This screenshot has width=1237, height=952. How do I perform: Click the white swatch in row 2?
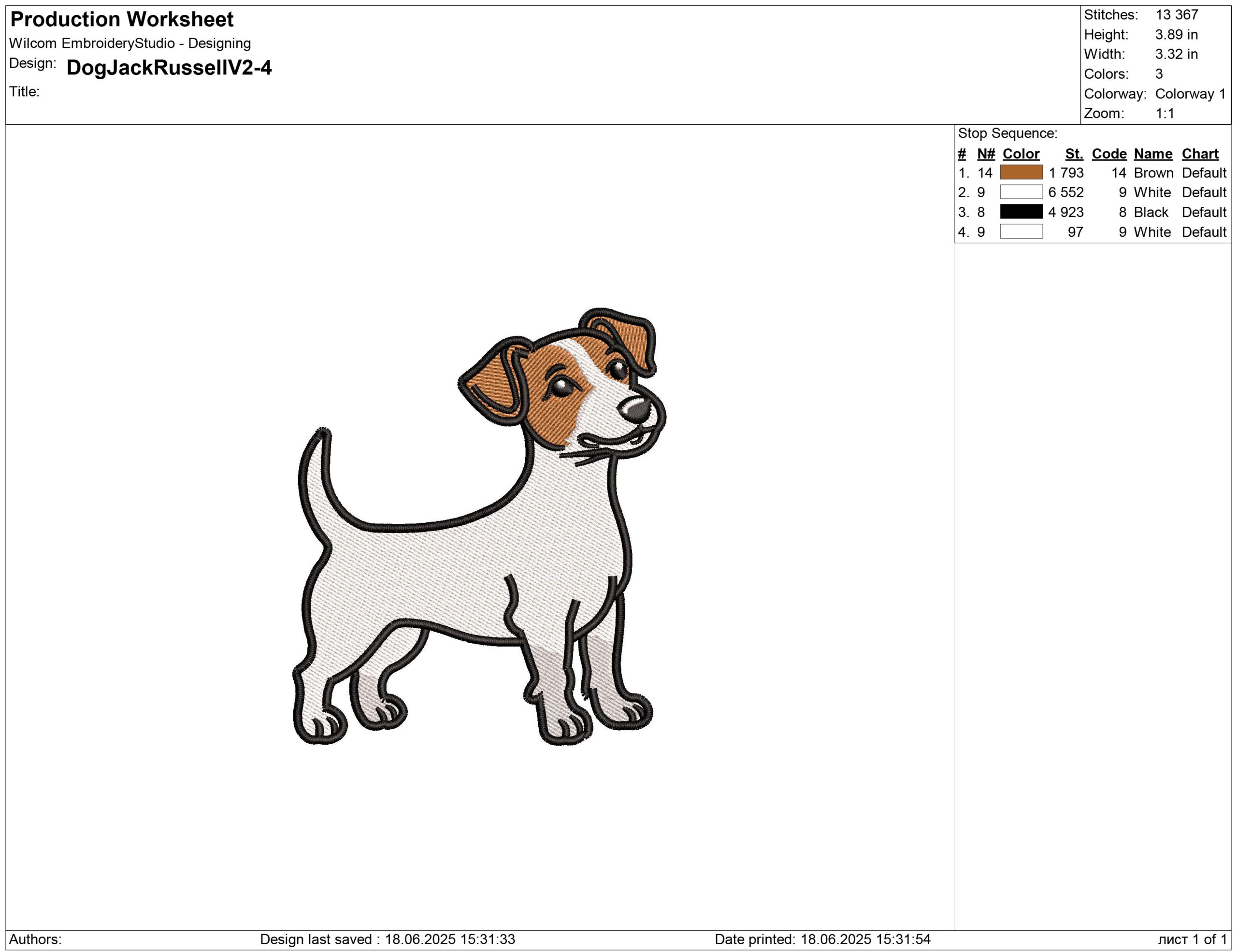1021,192
